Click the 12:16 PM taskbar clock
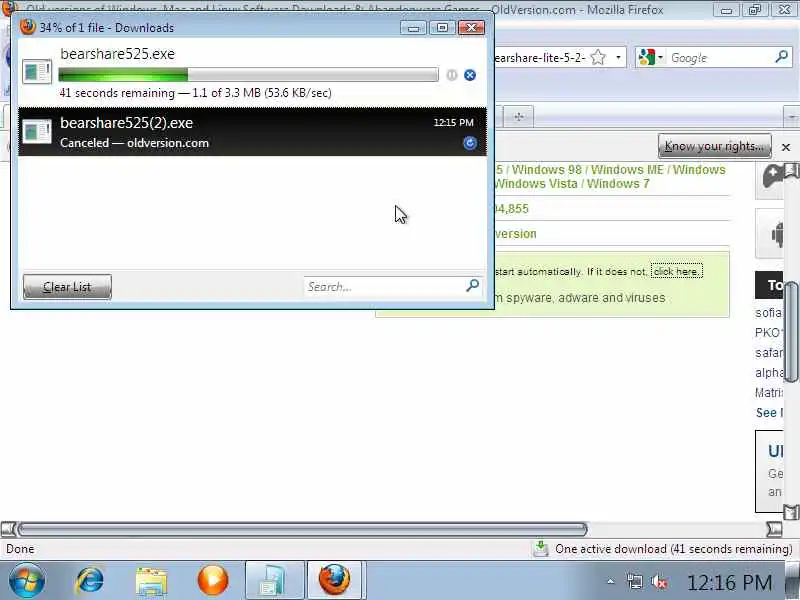This screenshot has height=600, width=800. coord(729,582)
